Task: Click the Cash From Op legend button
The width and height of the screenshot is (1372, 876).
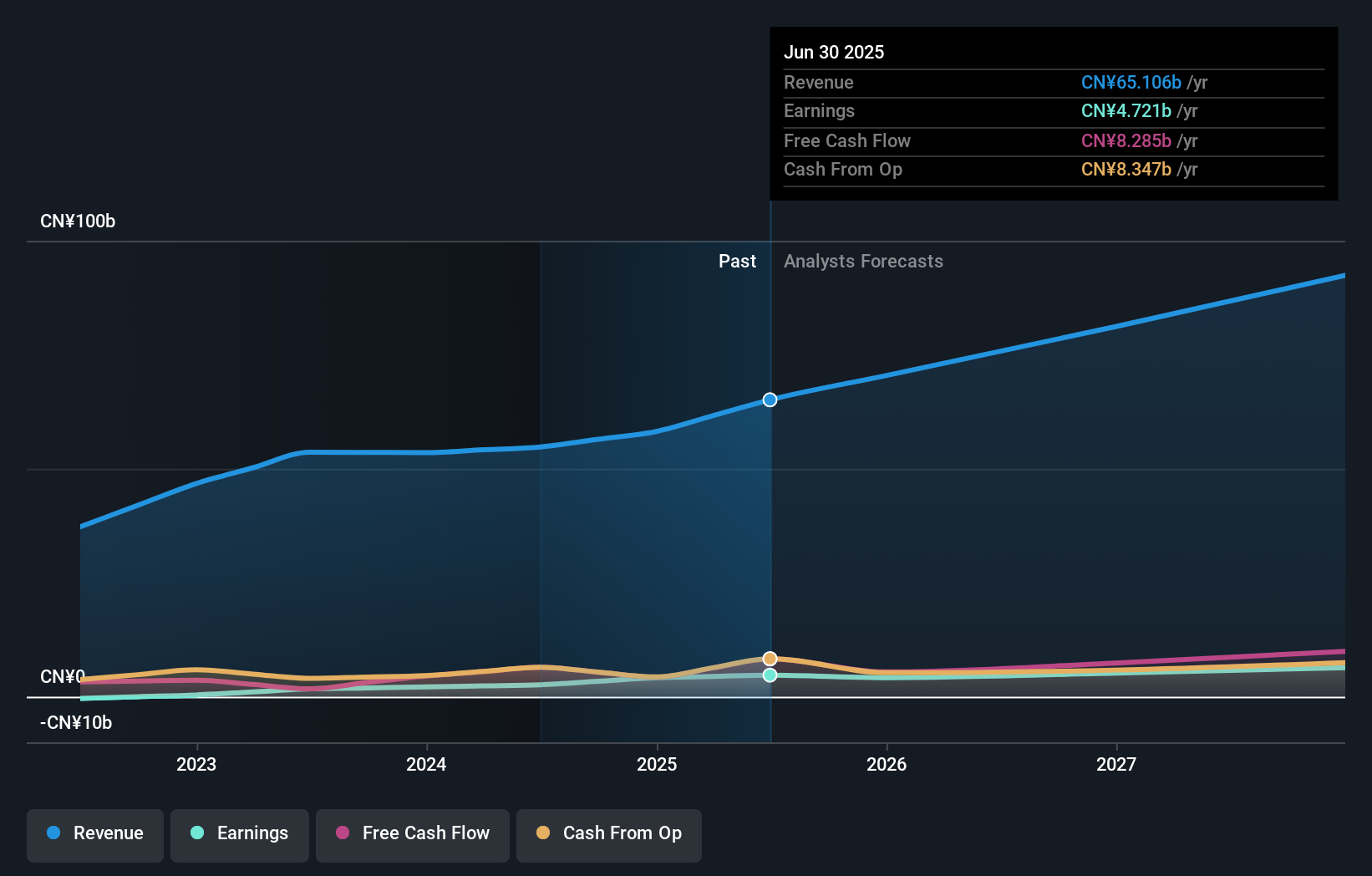Action: [608, 833]
